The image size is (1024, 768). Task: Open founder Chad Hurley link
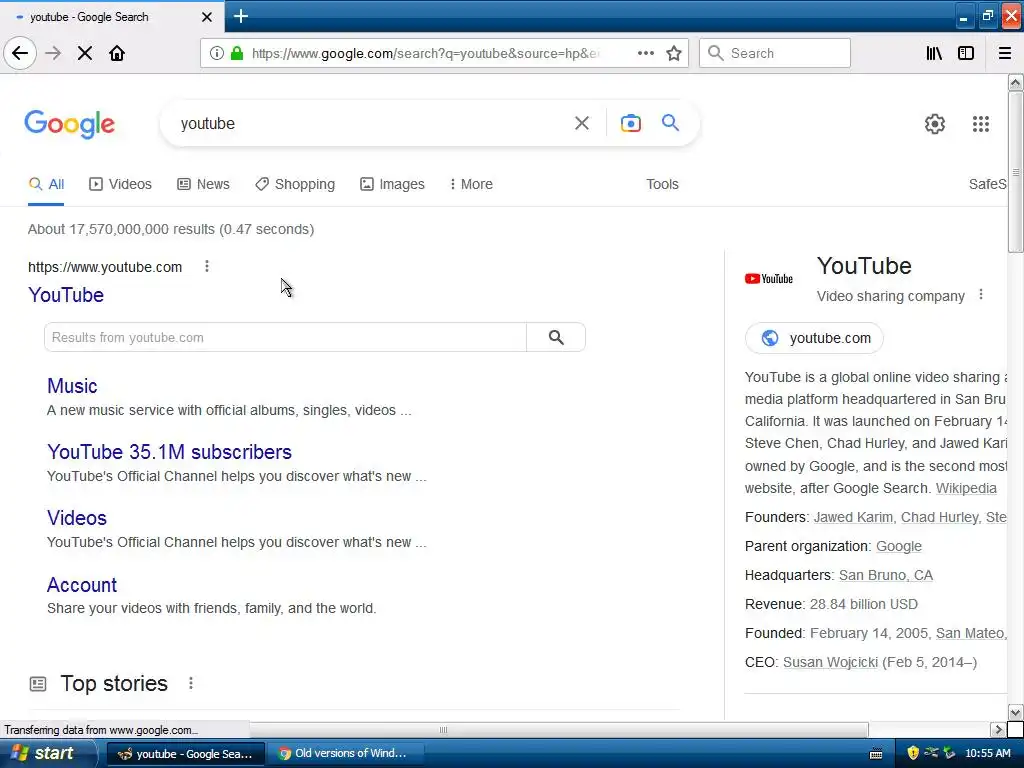point(940,517)
